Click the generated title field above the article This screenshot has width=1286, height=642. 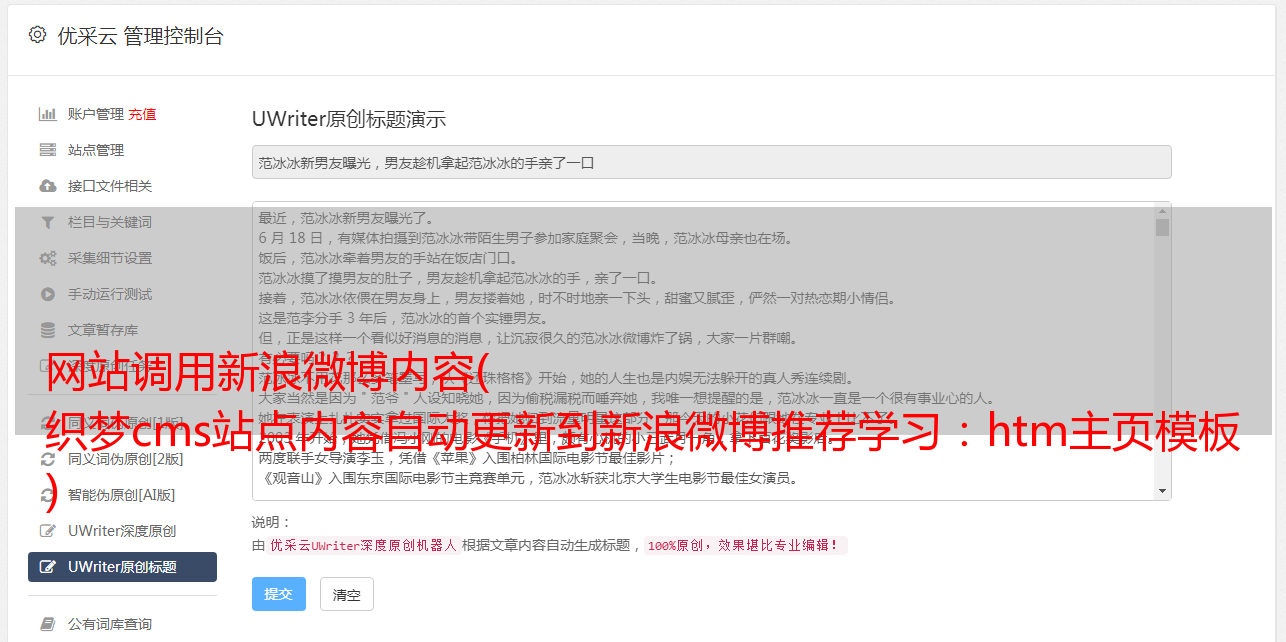tap(711, 162)
